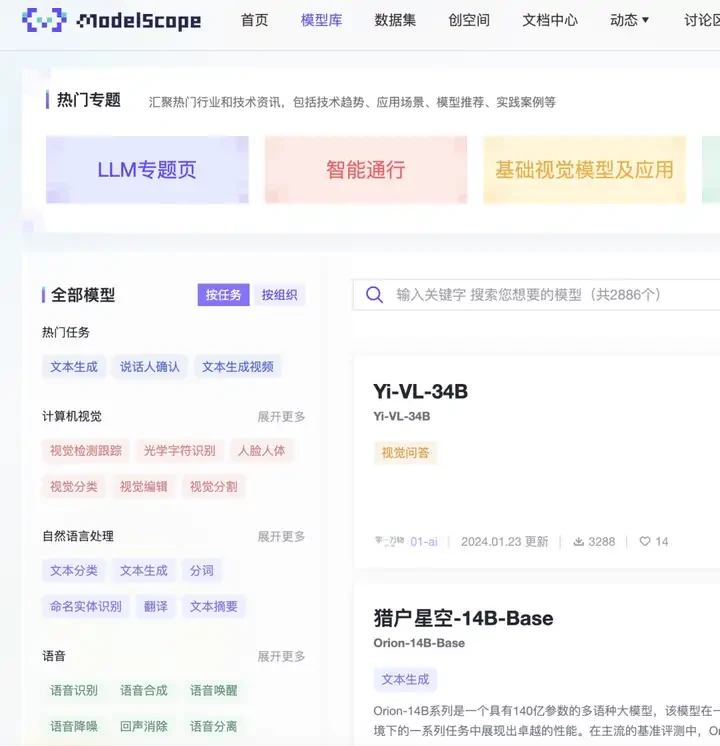This screenshot has width=720, height=746.
Task: Click the search magnifier icon
Action: (x=375, y=295)
